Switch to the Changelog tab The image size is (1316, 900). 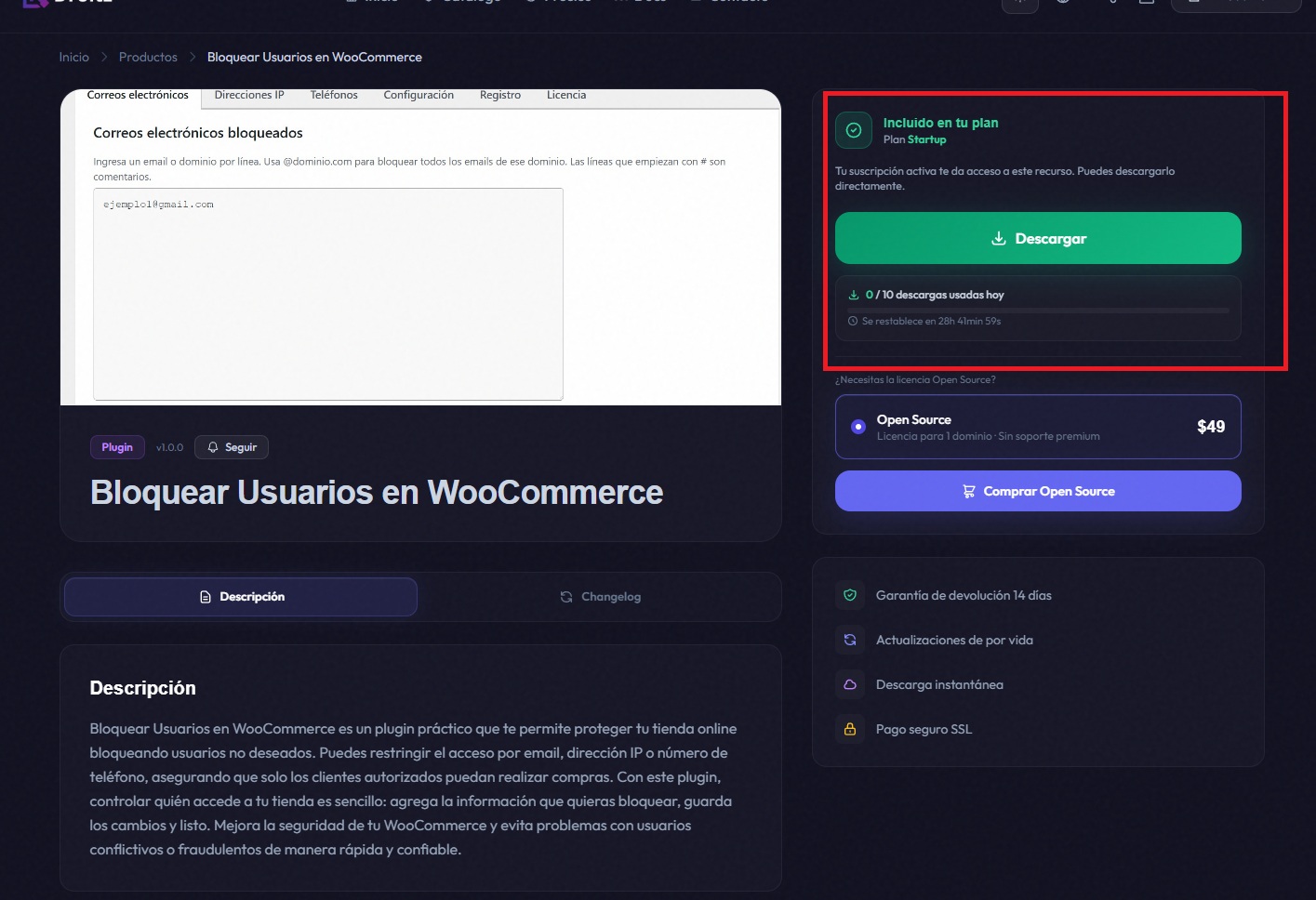[600, 597]
